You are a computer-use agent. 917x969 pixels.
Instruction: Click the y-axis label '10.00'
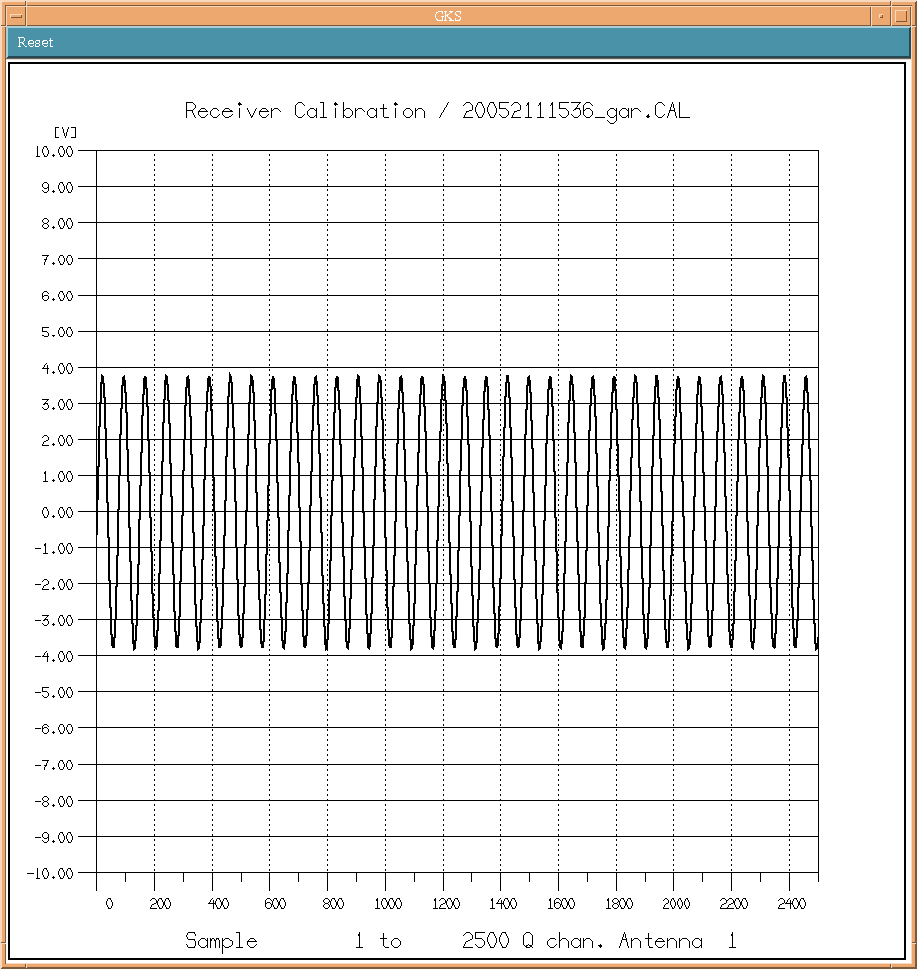point(54,152)
